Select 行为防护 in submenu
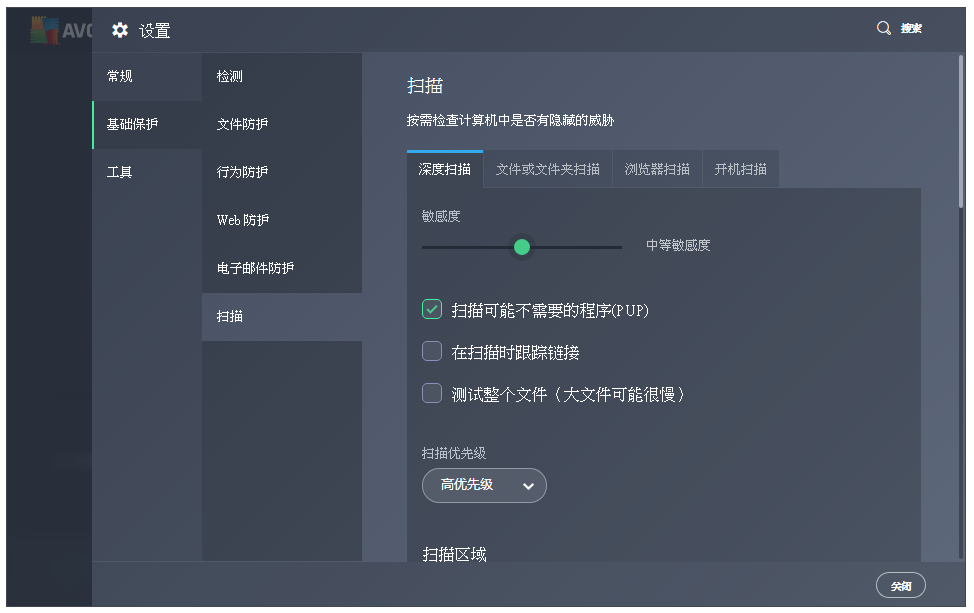This screenshot has height=613, width=974. (x=243, y=172)
